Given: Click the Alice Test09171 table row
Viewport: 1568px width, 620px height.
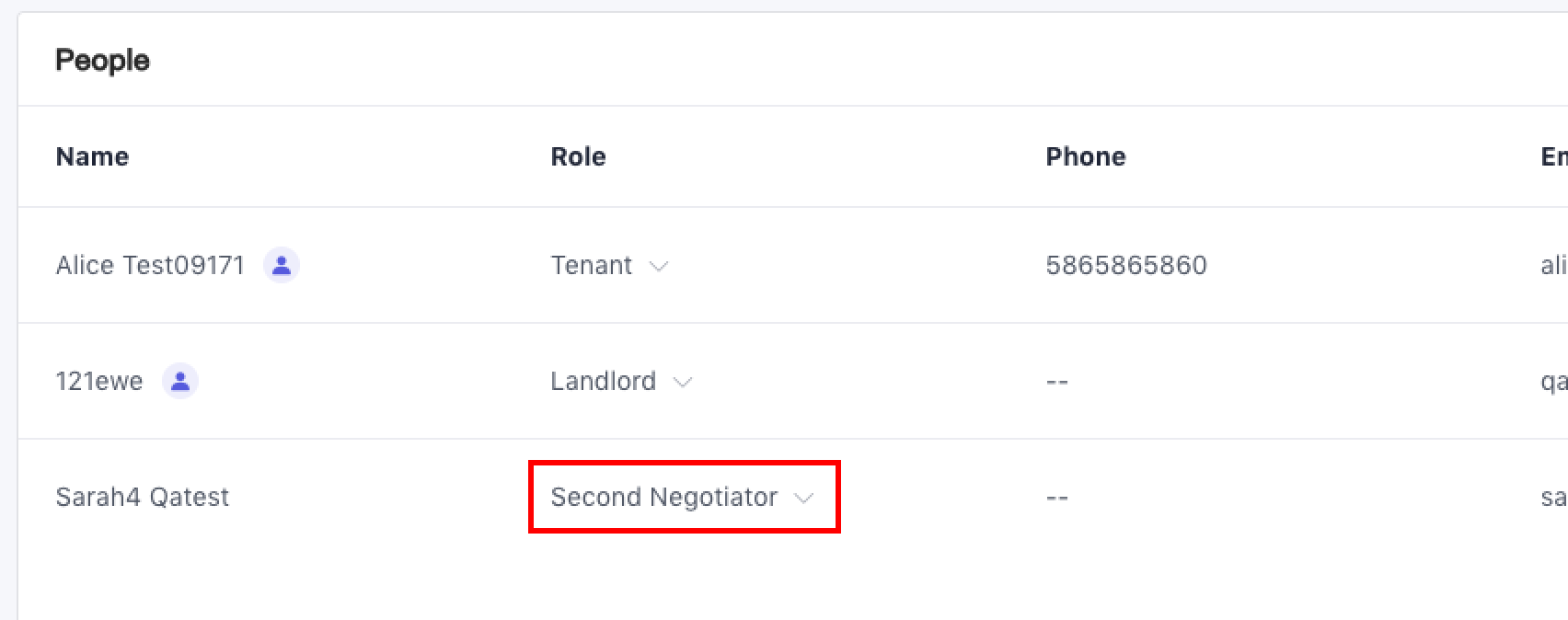Looking at the screenshot, I should (828, 266).
